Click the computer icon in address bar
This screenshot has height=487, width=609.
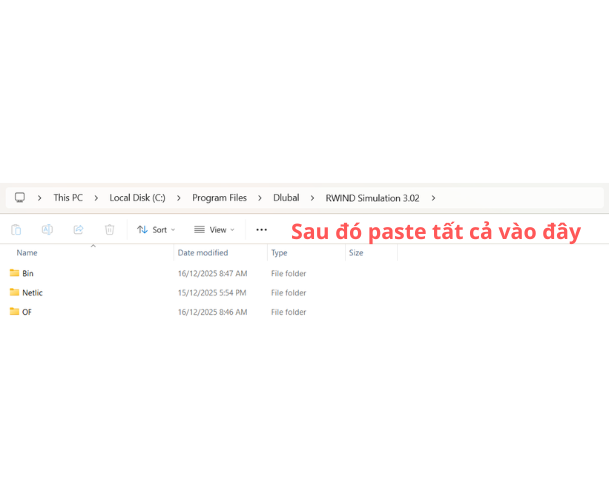tap(19, 198)
